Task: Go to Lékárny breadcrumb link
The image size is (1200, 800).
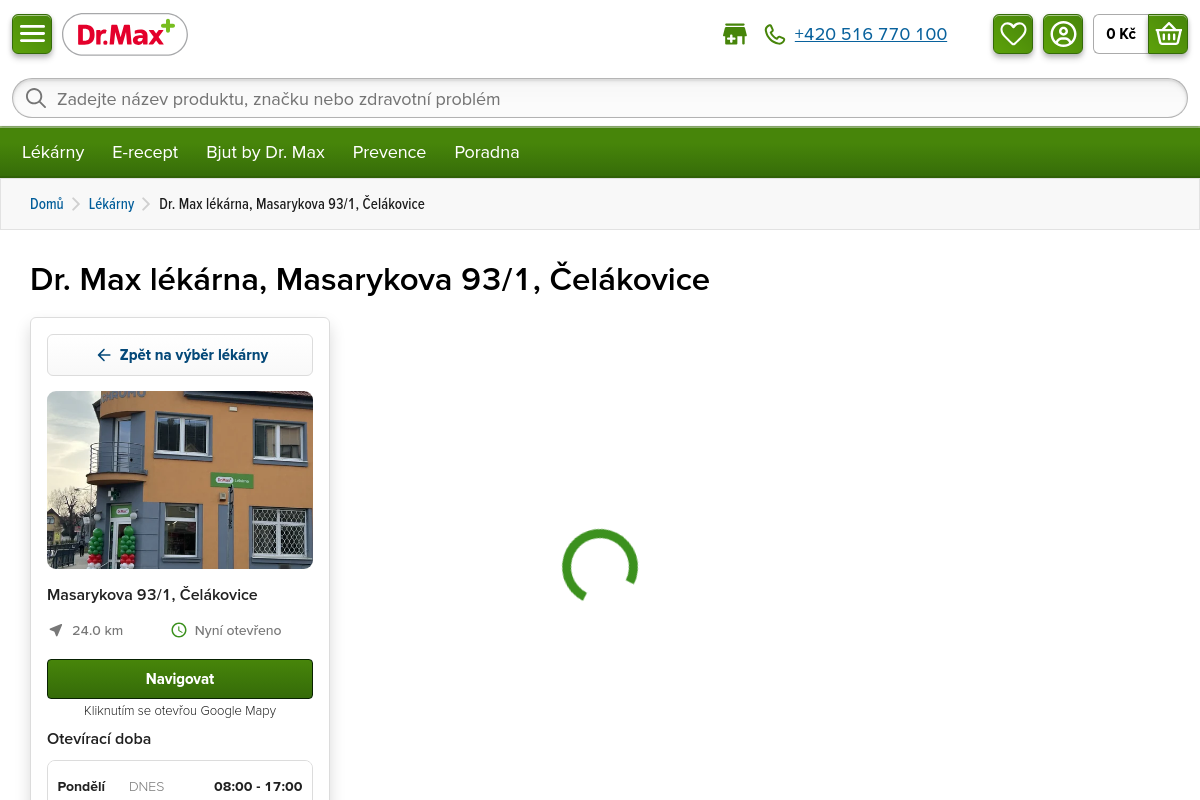Action: tap(111, 204)
